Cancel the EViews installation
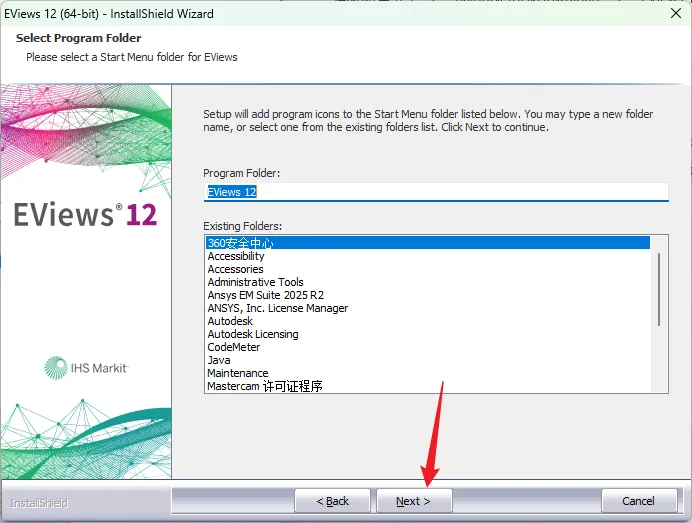Viewport: 692px width, 523px height. pos(639,501)
